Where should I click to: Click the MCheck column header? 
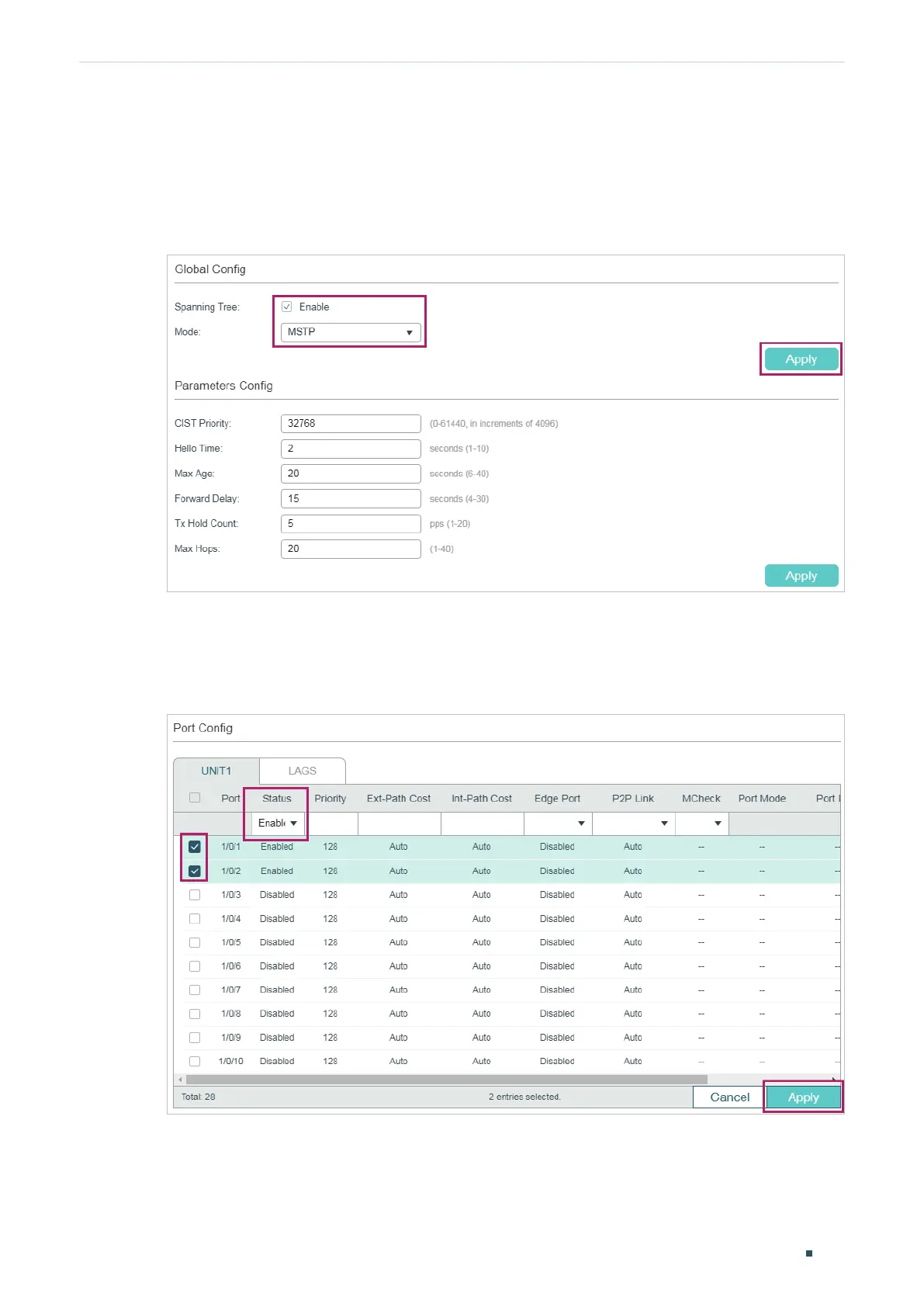click(701, 798)
